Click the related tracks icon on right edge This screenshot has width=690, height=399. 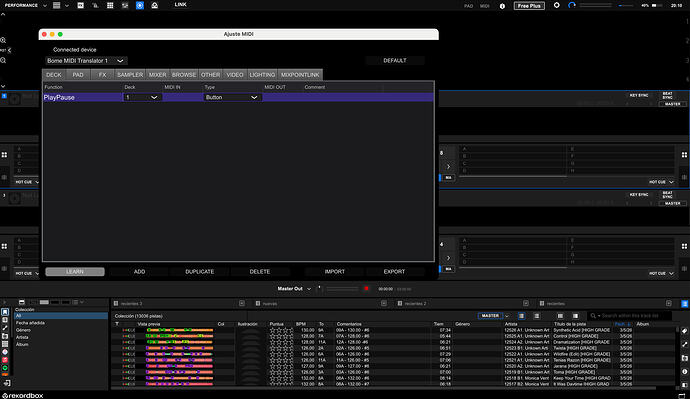click(x=685, y=344)
